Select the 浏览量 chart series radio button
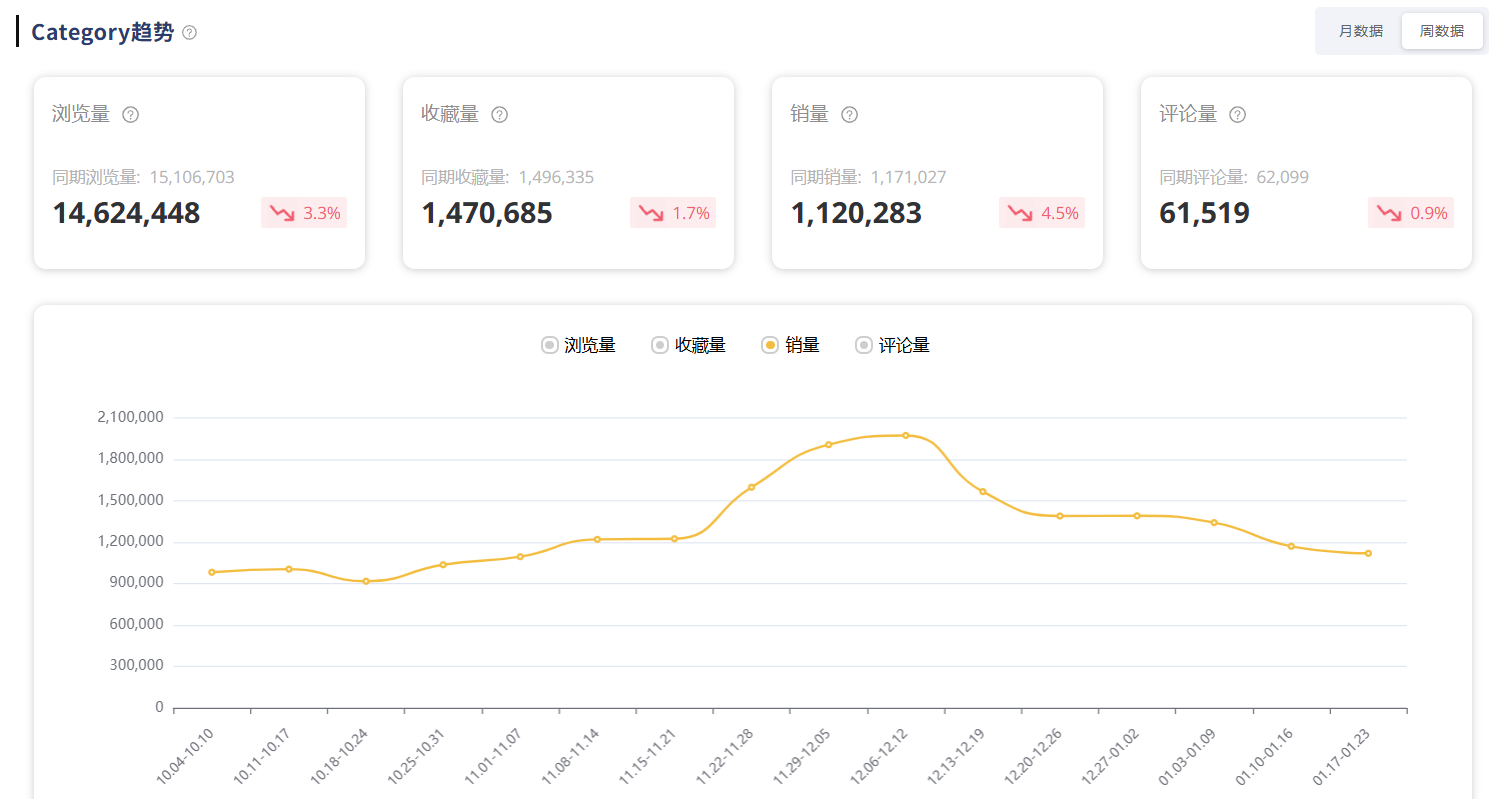 click(x=549, y=344)
